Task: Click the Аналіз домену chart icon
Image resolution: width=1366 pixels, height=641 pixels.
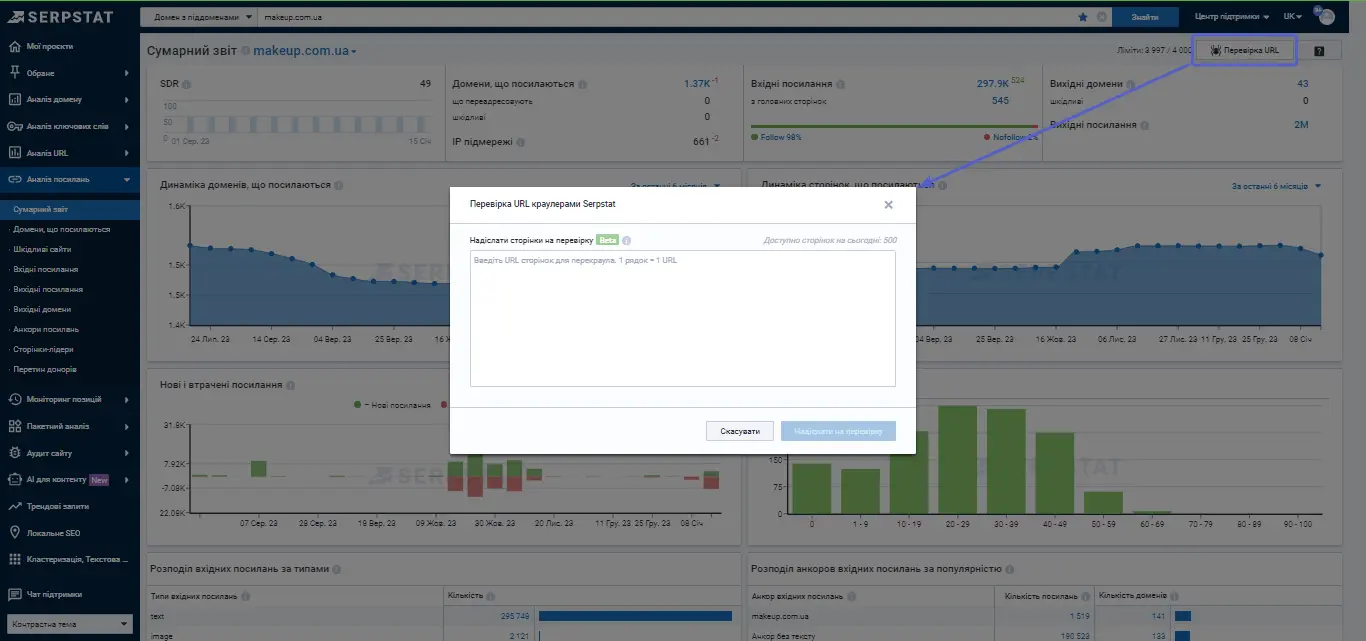Action: click(14, 100)
